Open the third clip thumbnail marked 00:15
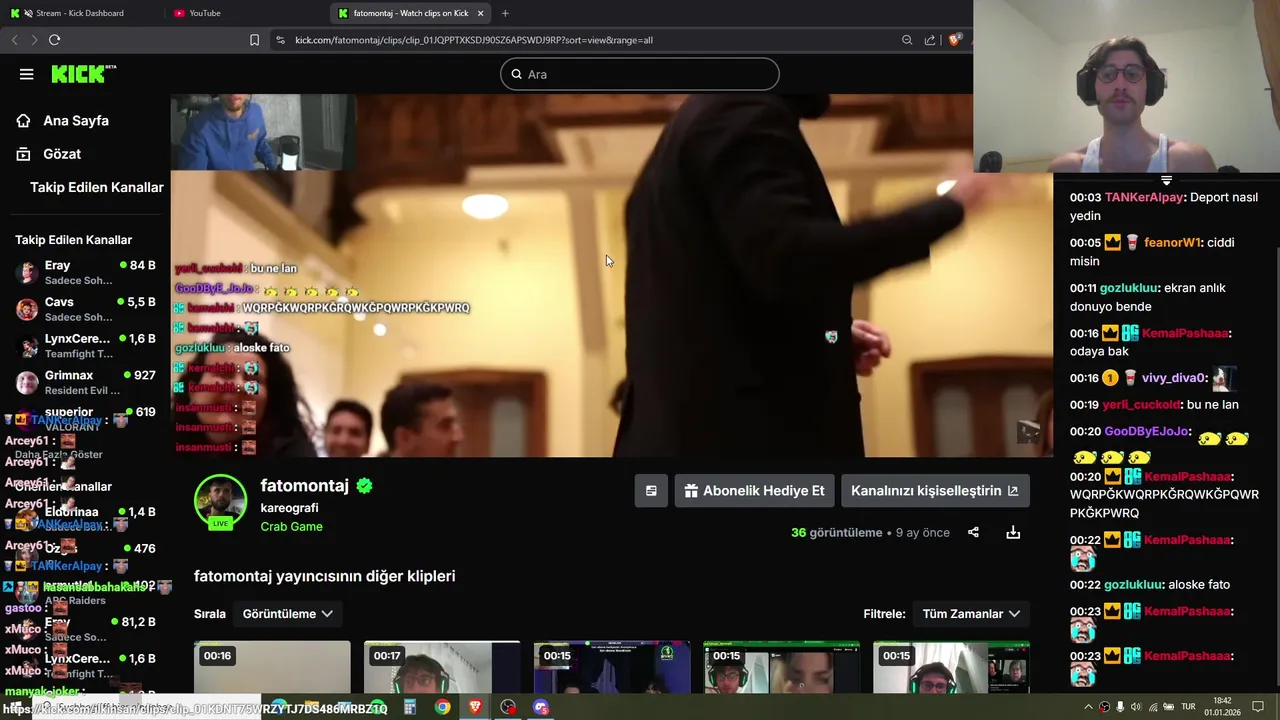Viewport: 1280px width, 720px height. (x=612, y=667)
